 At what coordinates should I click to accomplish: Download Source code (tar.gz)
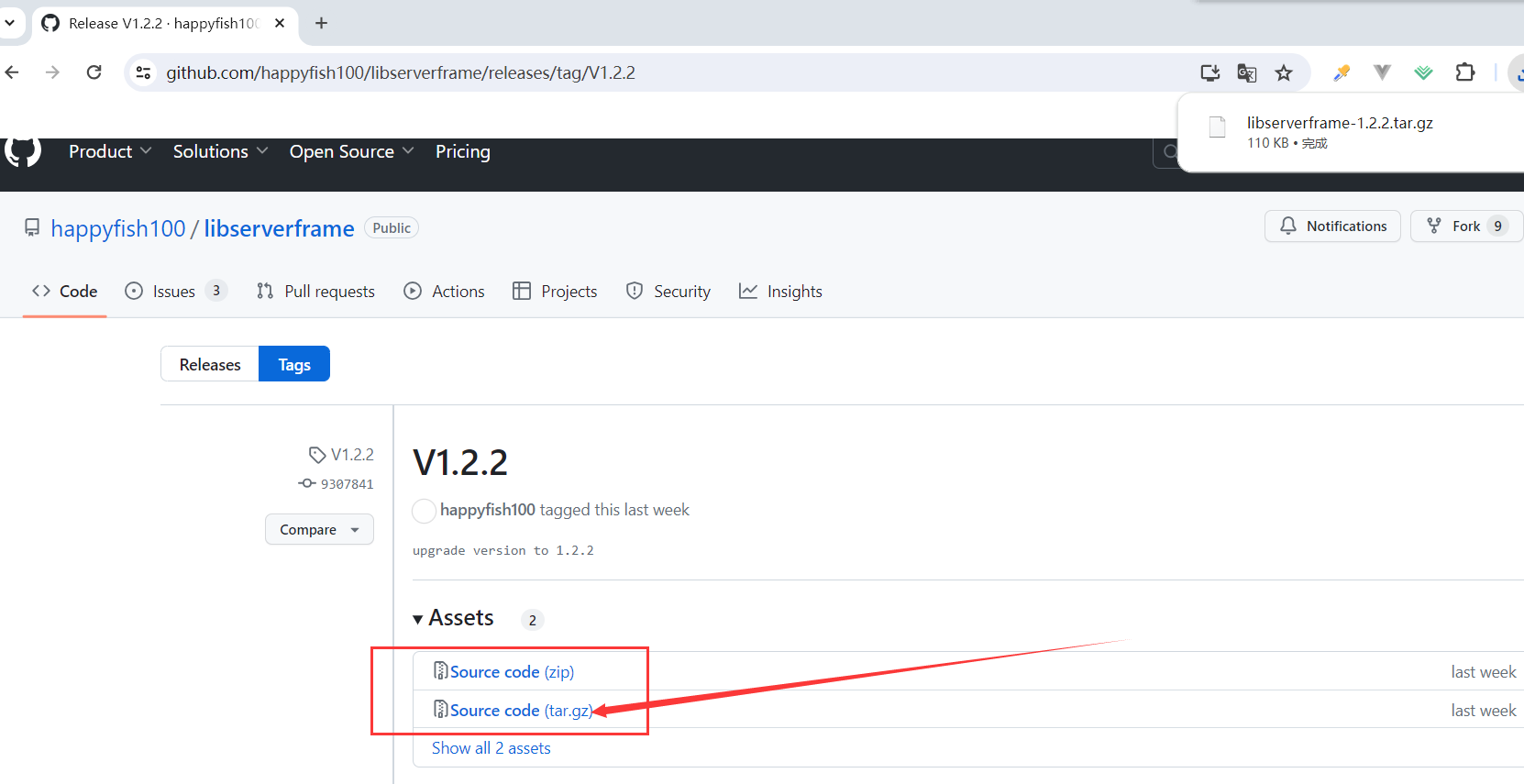[x=521, y=710]
